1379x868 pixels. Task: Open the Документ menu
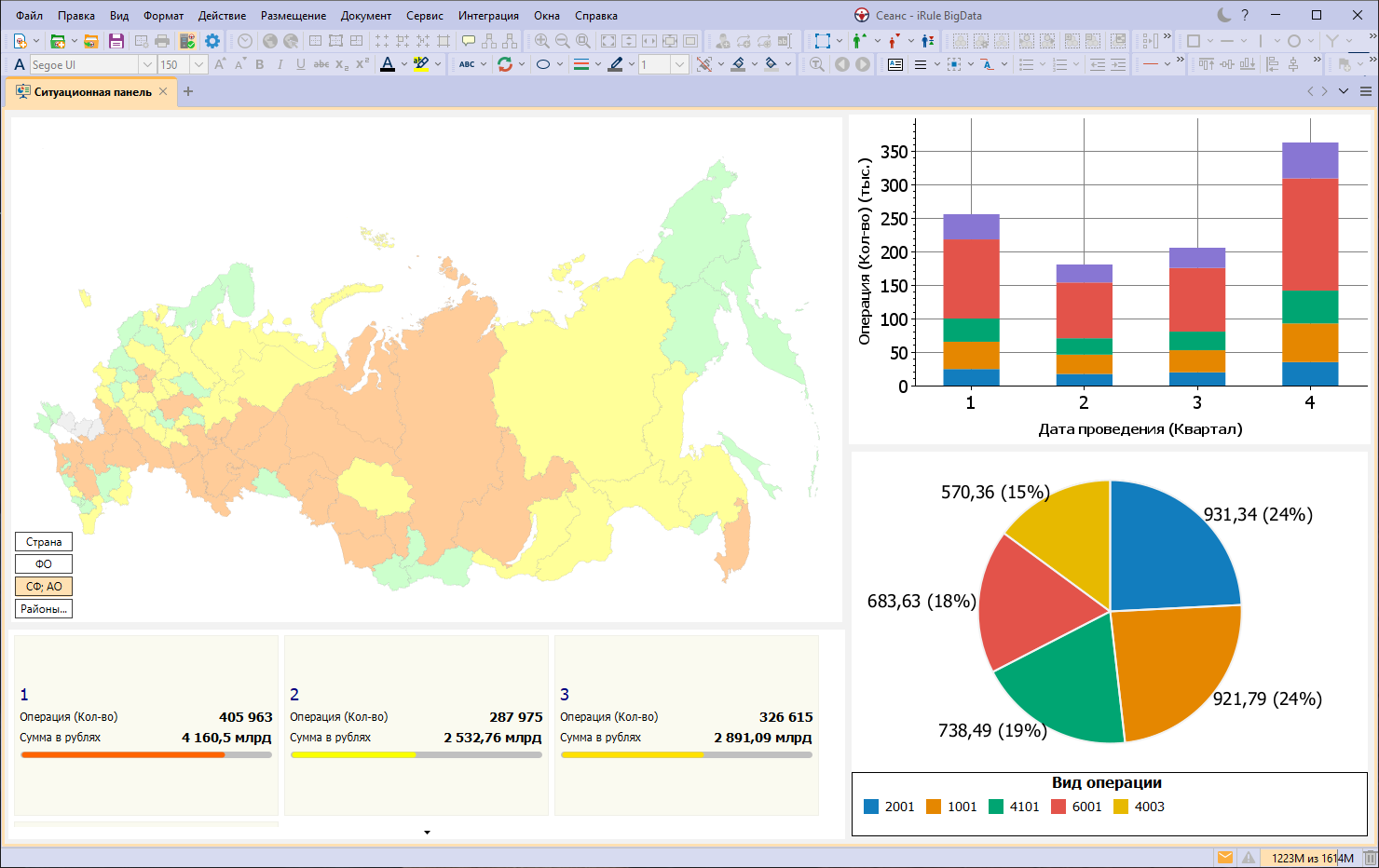pos(365,16)
